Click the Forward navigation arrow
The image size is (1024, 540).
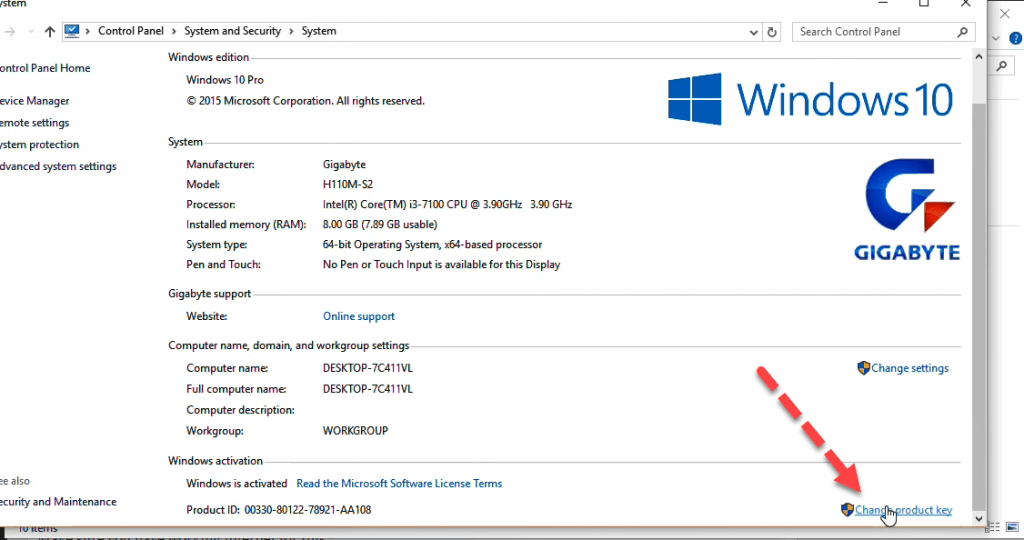coord(9,31)
